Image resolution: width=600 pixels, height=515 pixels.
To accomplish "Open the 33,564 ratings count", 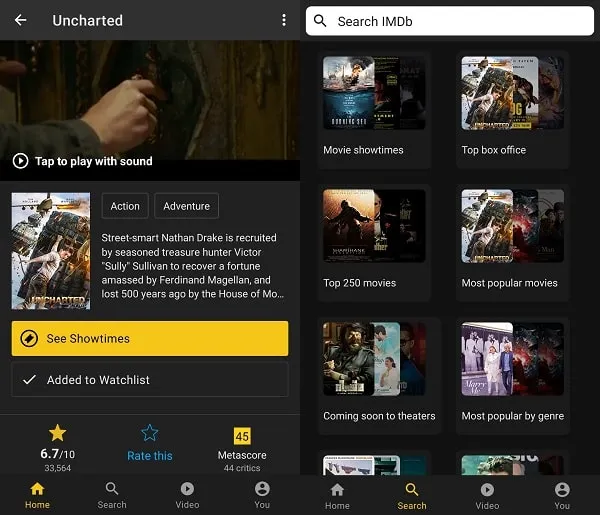I will pos(57,468).
